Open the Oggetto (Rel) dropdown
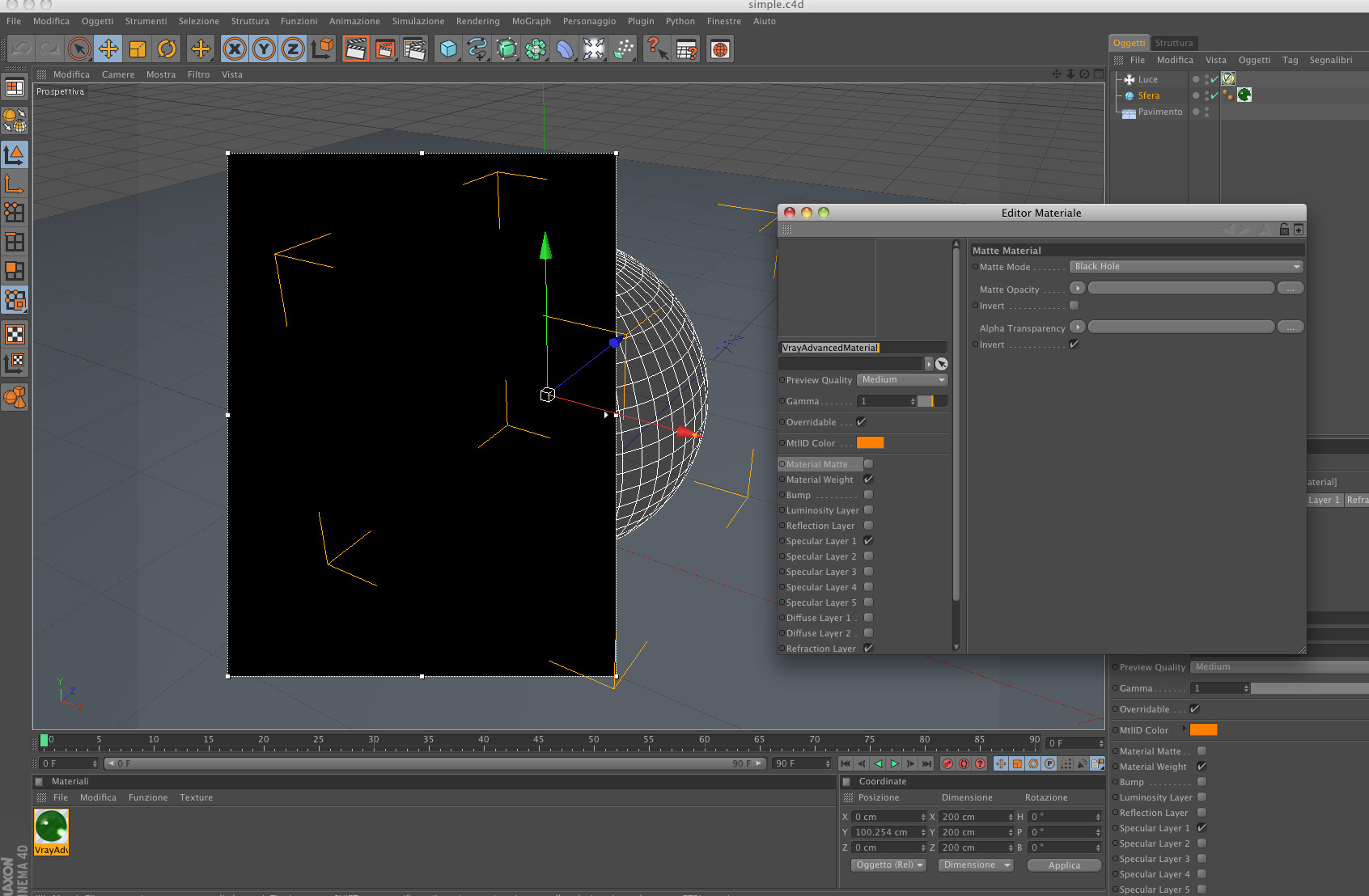The image size is (1369, 896). coord(889,865)
